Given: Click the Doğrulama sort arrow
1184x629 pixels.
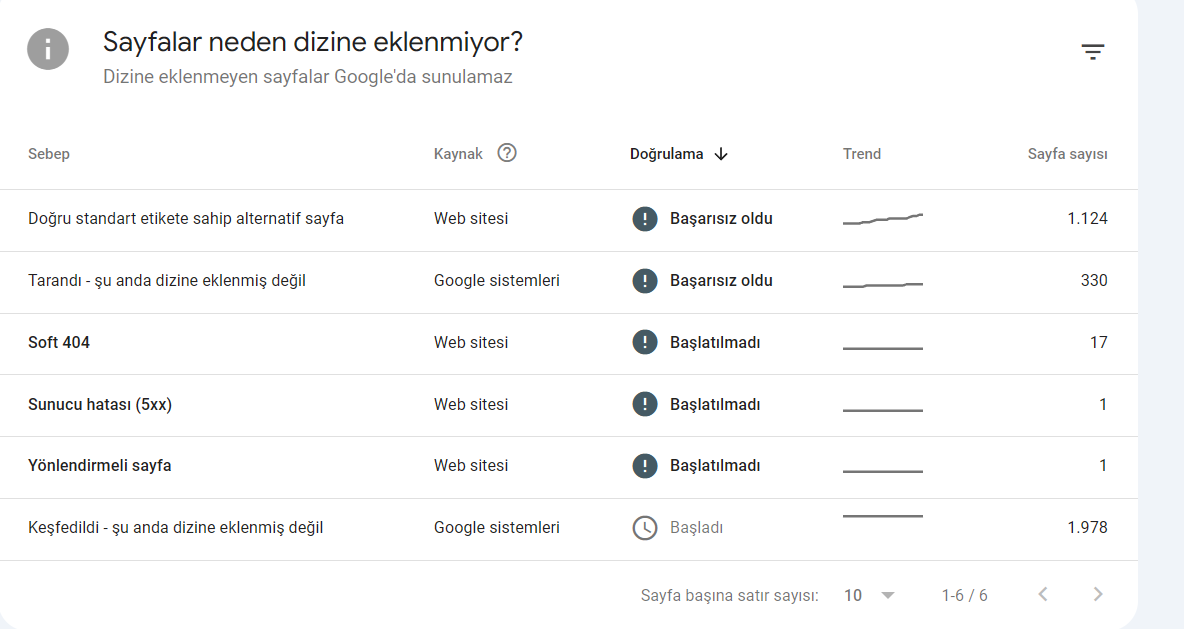Looking at the screenshot, I should click(x=721, y=154).
